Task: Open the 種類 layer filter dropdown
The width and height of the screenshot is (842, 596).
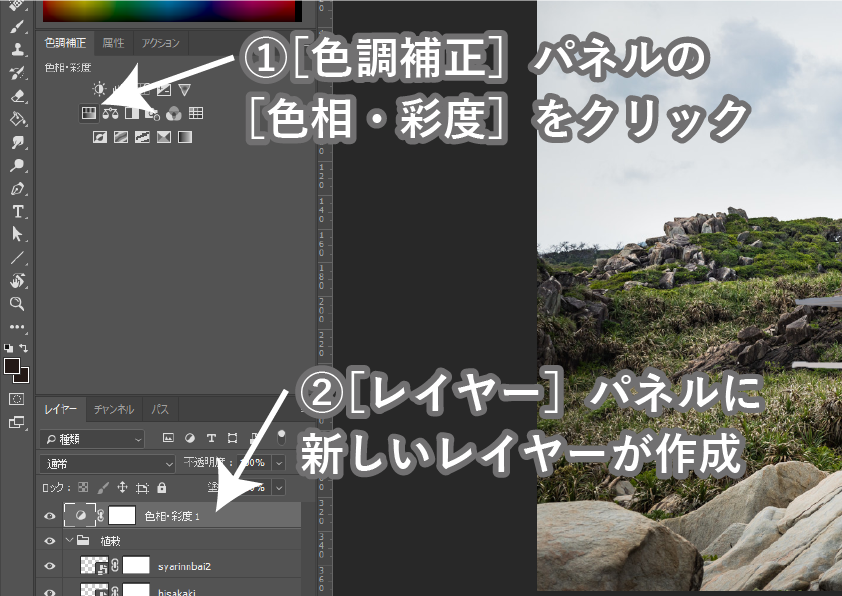Action: [x=92, y=439]
